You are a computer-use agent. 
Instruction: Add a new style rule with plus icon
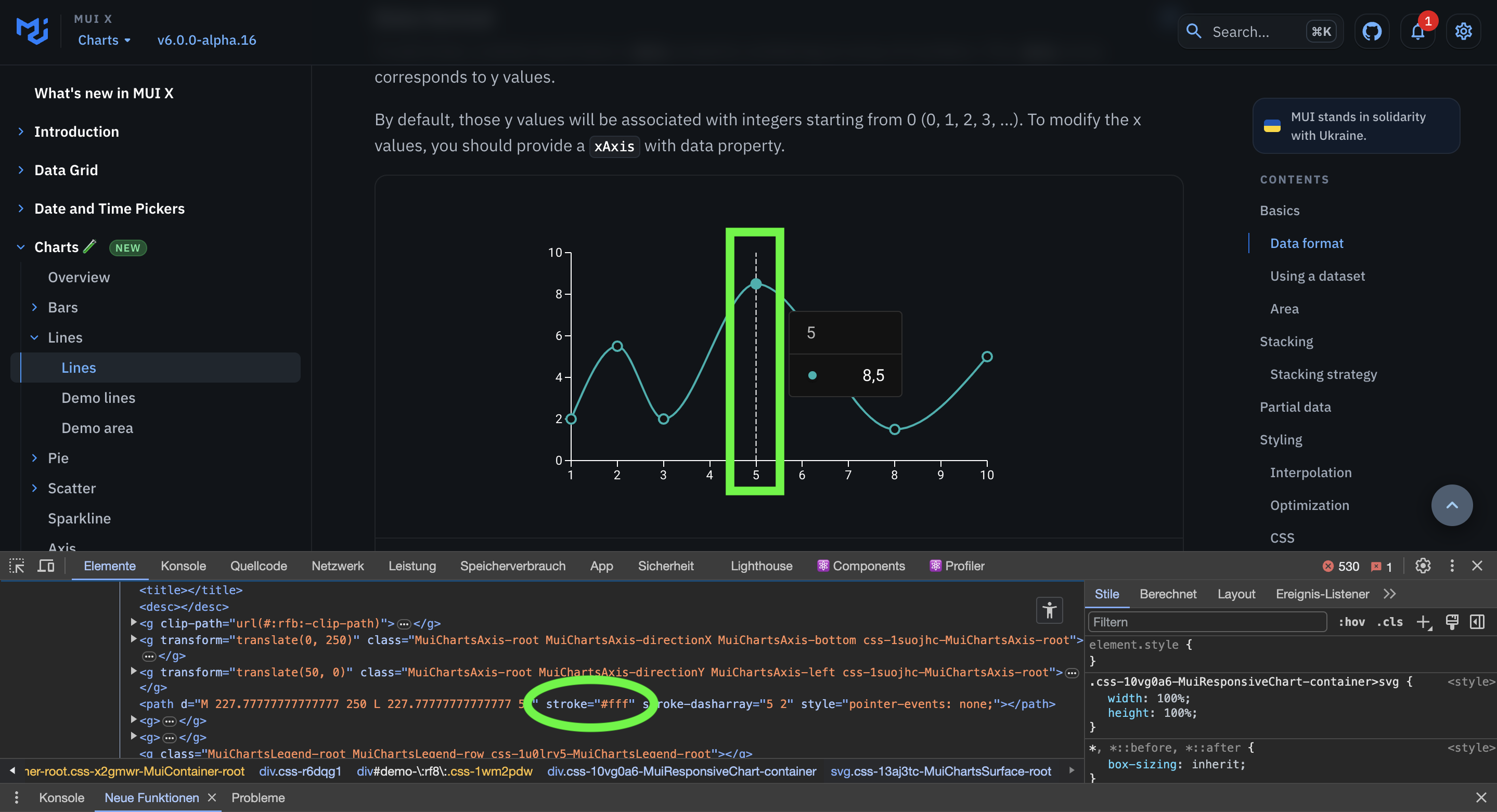tap(1422, 622)
